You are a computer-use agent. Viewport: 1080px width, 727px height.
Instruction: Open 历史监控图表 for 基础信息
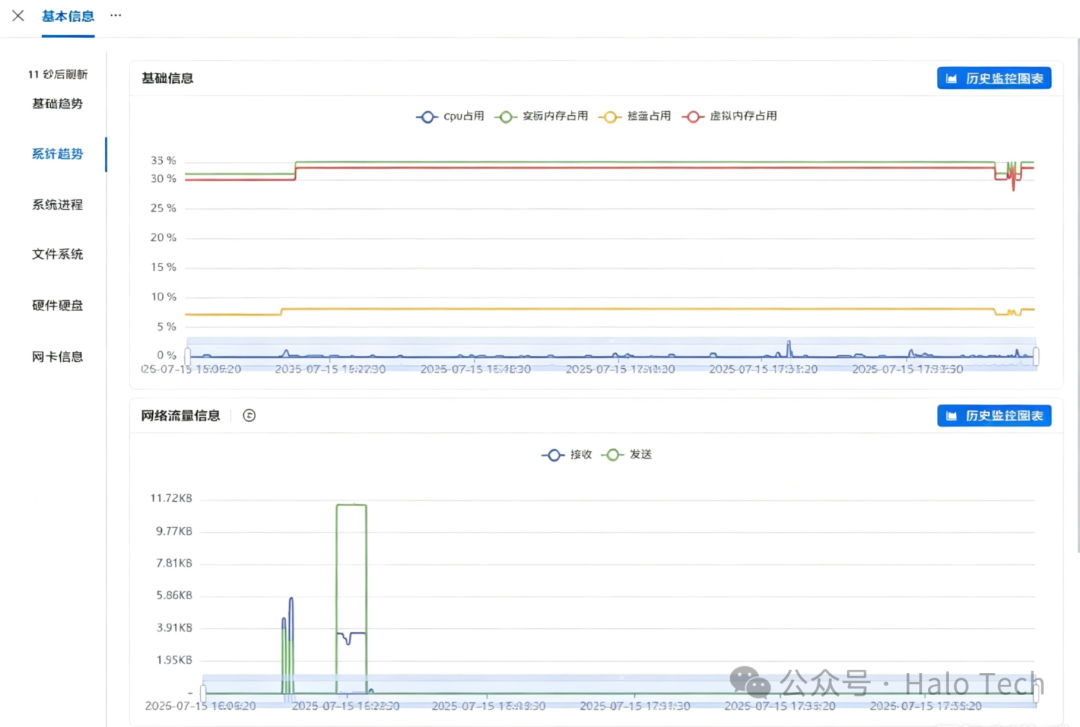[x=994, y=78]
